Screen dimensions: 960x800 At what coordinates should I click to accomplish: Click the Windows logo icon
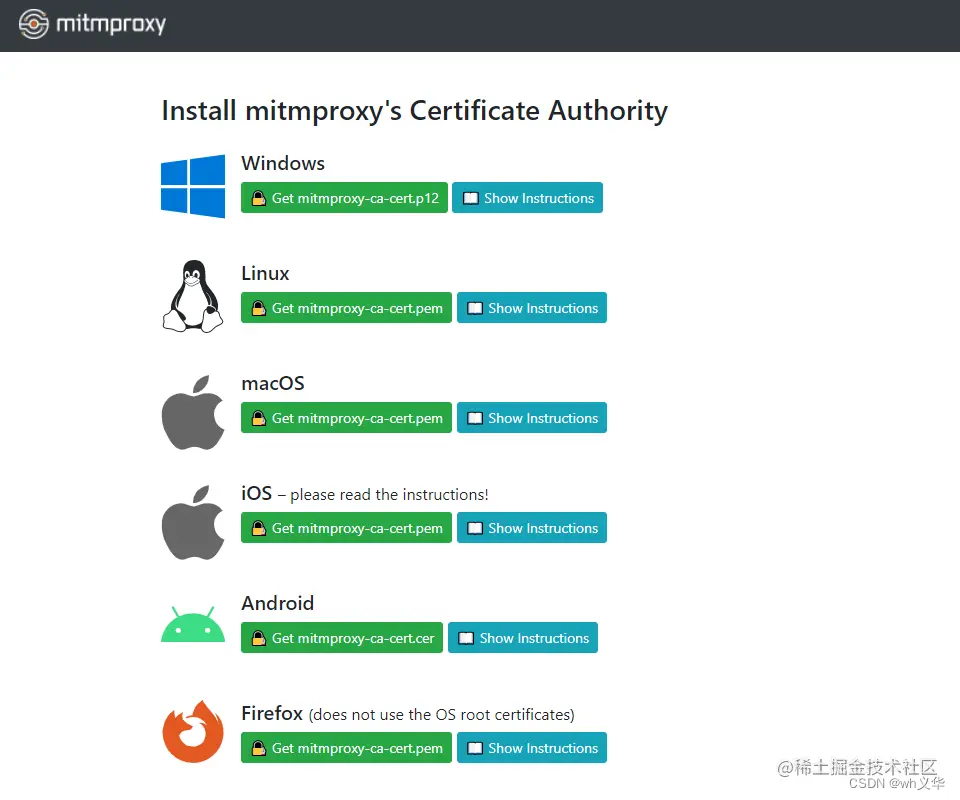[x=193, y=186]
